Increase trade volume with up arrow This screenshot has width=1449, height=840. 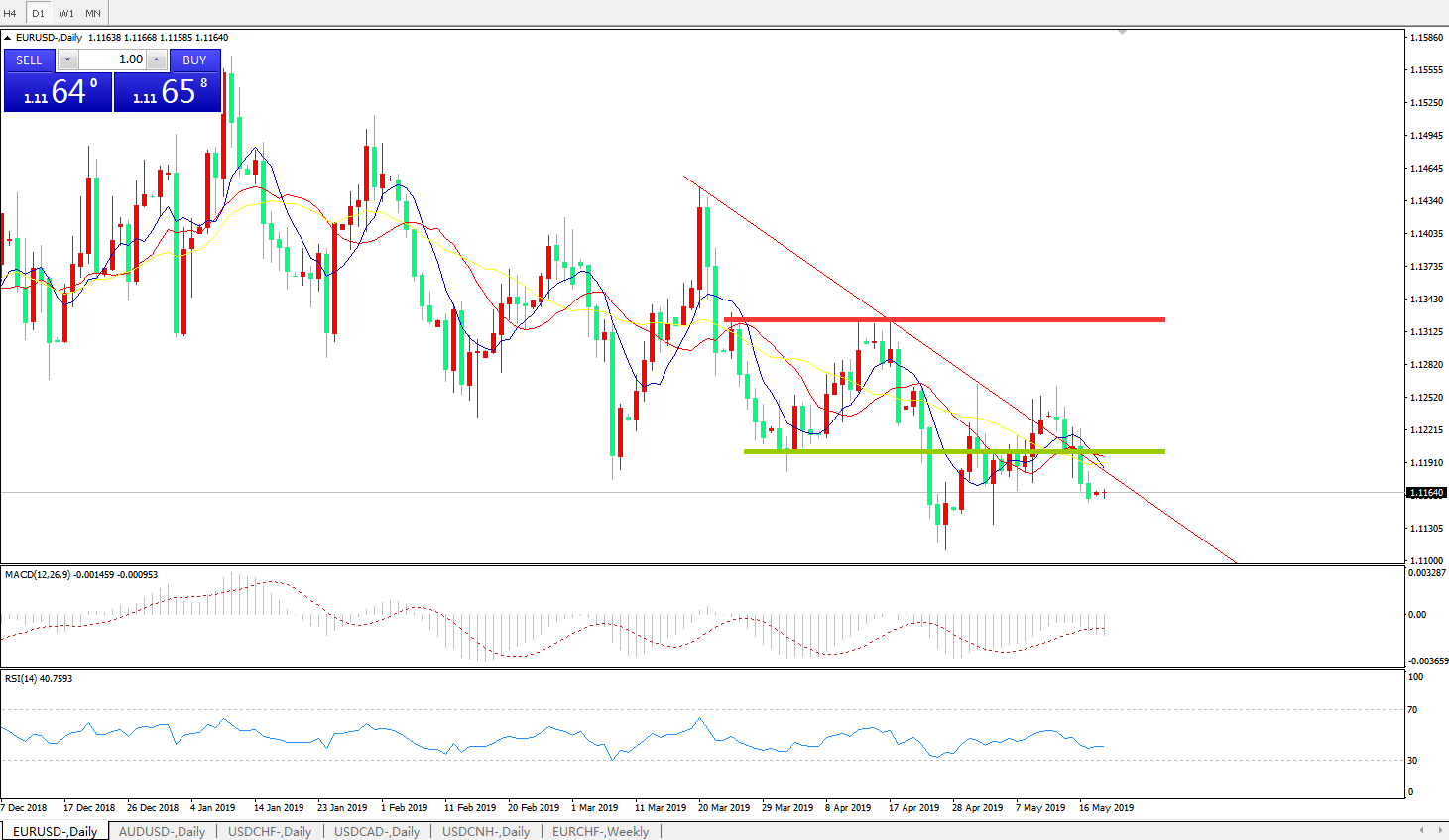(x=156, y=60)
